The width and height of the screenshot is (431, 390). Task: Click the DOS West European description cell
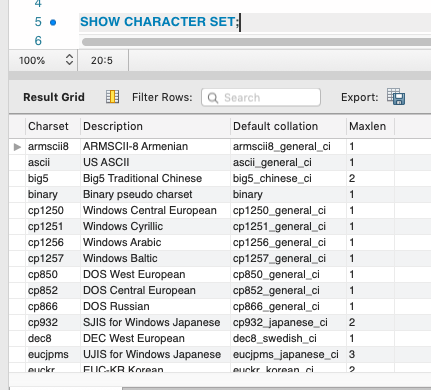tap(155, 274)
